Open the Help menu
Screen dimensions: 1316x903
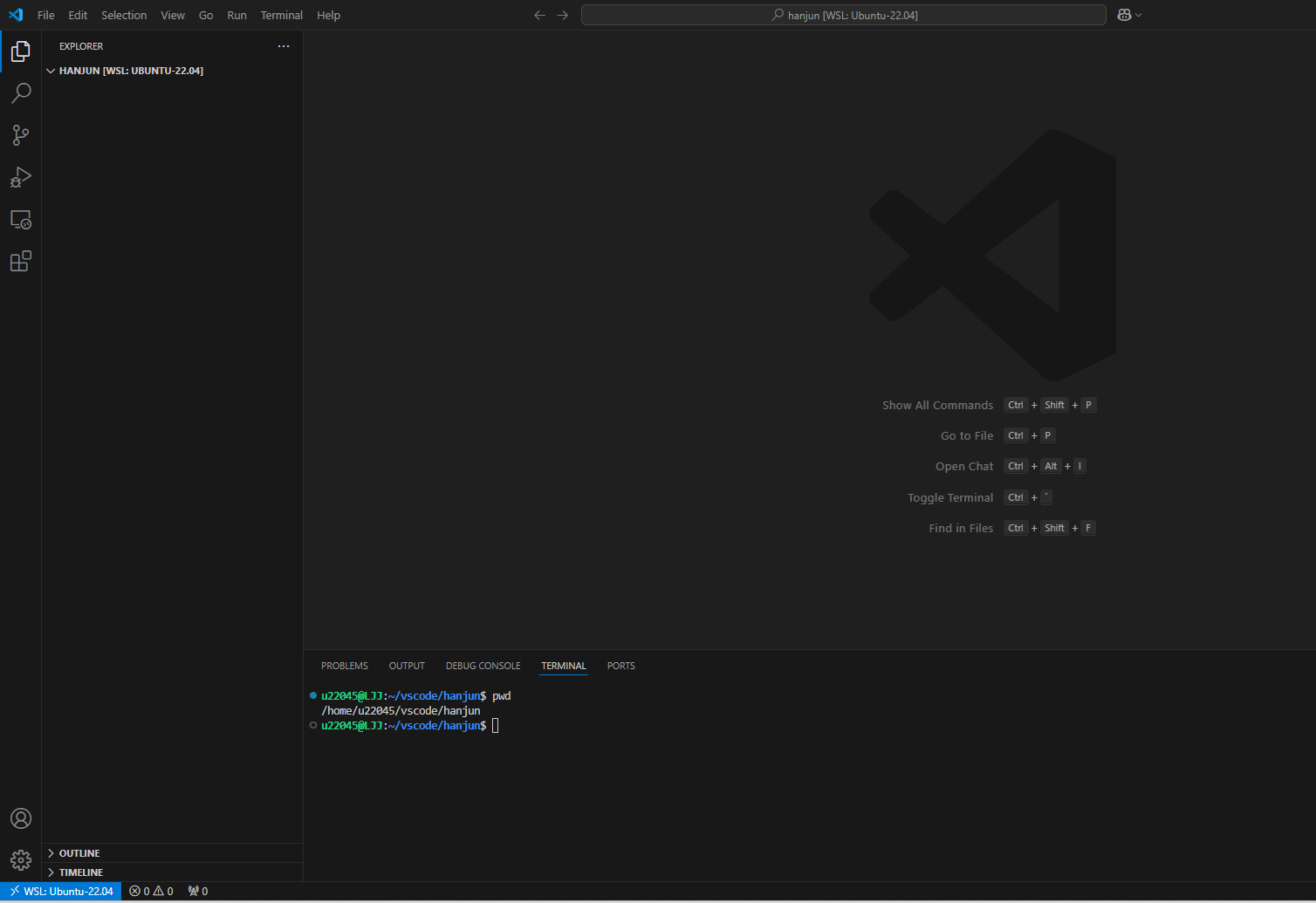point(329,15)
